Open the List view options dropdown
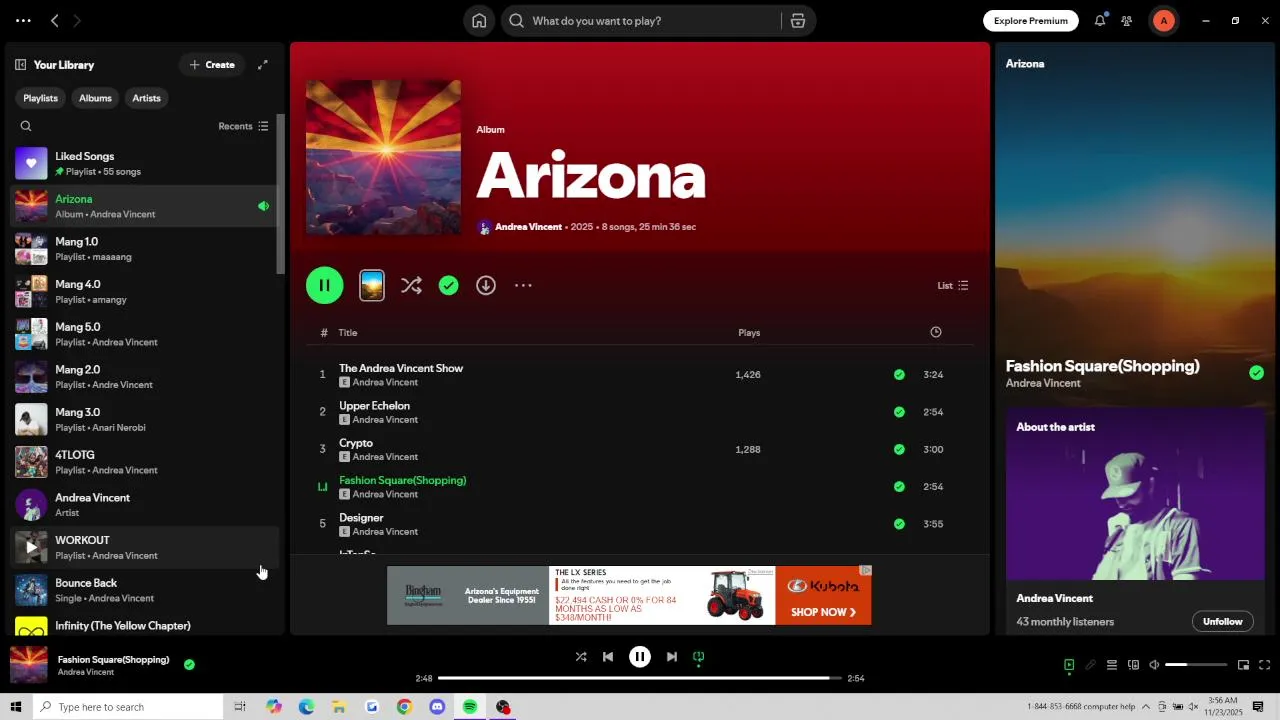The width and height of the screenshot is (1280, 720). pyautogui.click(x=952, y=286)
